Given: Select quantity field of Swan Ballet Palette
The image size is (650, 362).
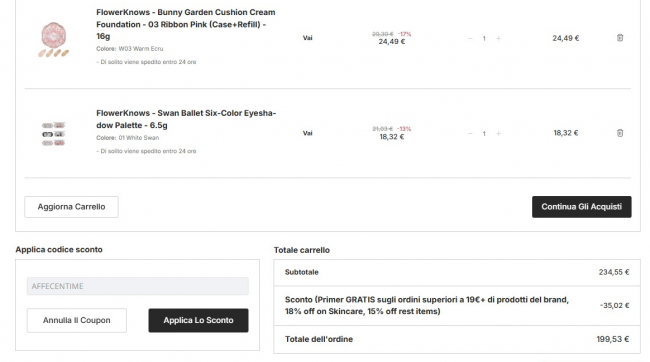Looking at the screenshot, I should 484,134.
